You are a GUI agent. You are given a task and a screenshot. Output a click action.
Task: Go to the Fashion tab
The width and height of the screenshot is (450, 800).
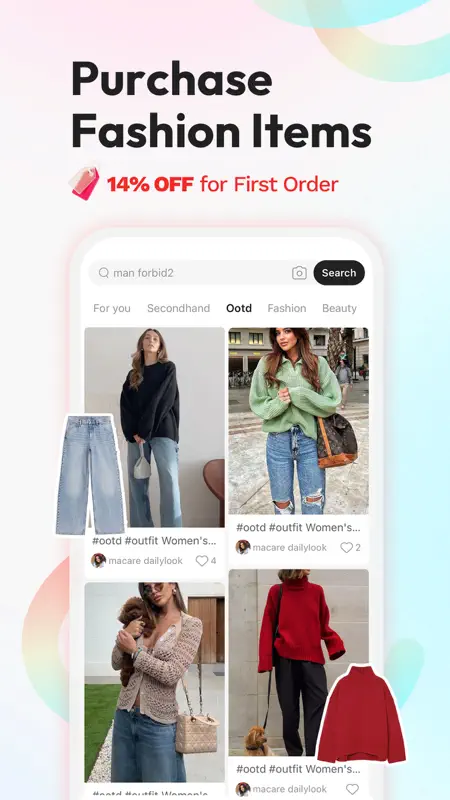pyautogui.click(x=287, y=308)
